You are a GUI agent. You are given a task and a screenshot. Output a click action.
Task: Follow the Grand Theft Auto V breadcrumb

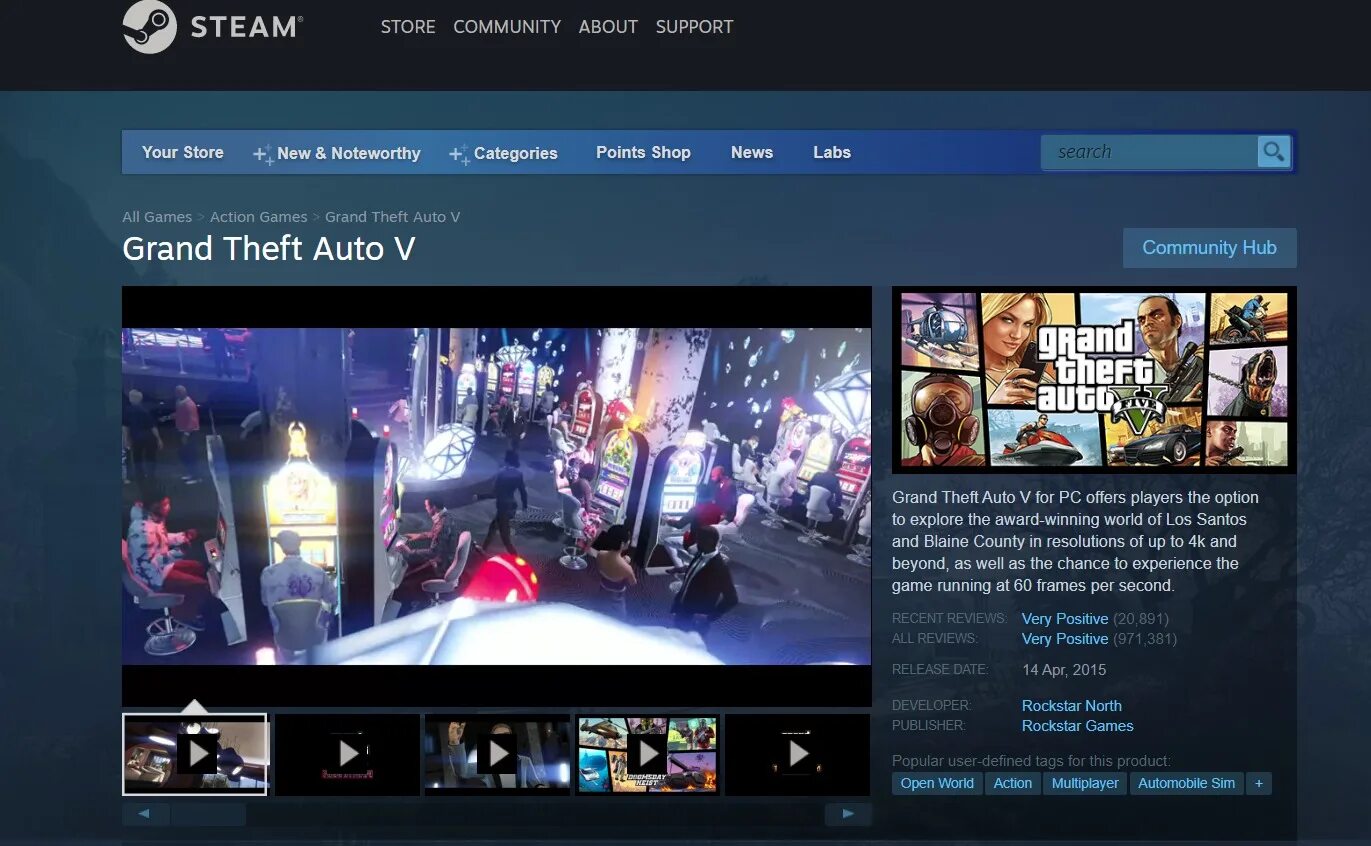392,217
